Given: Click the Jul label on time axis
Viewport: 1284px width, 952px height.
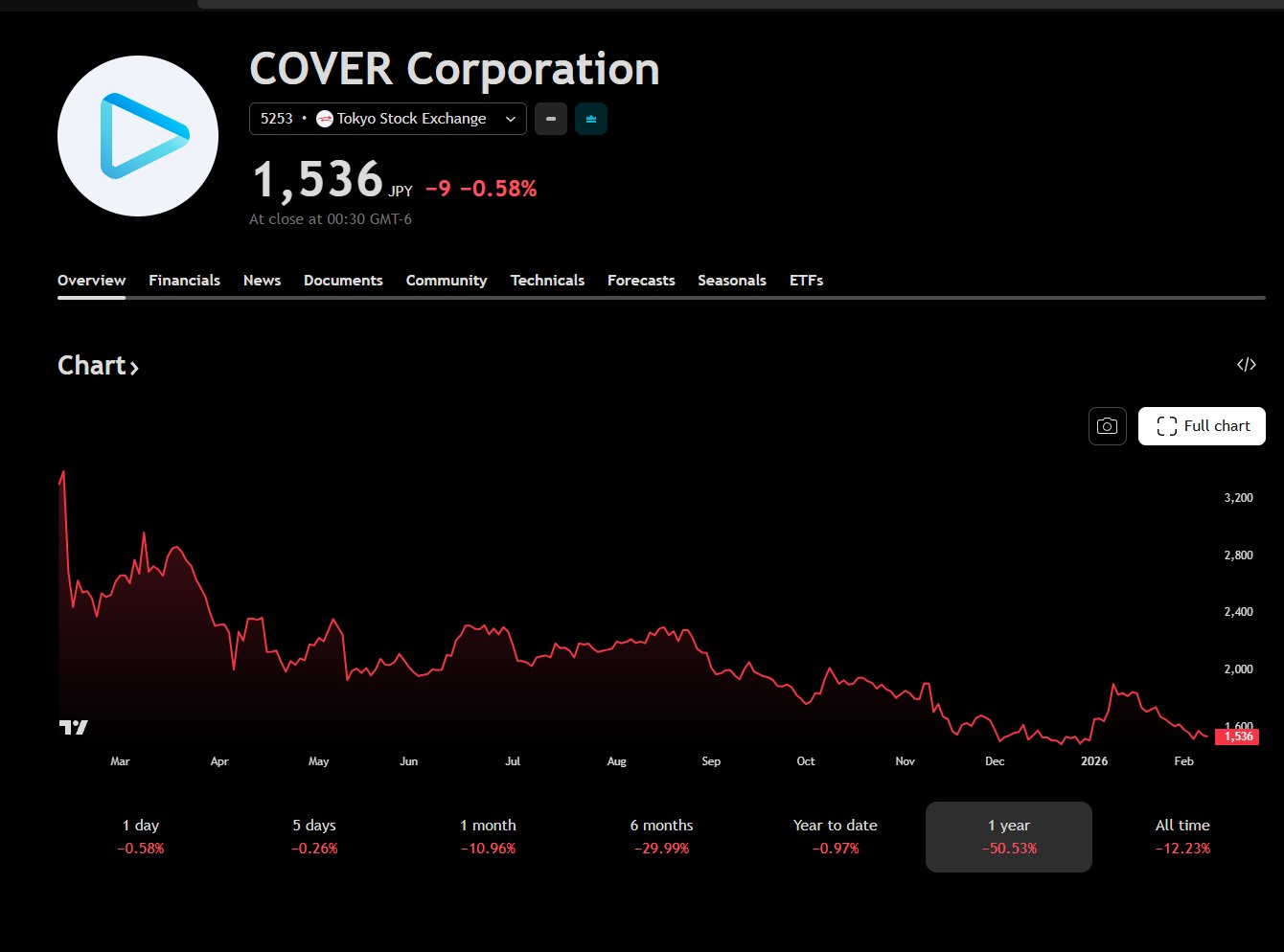Looking at the screenshot, I should [513, 761].
